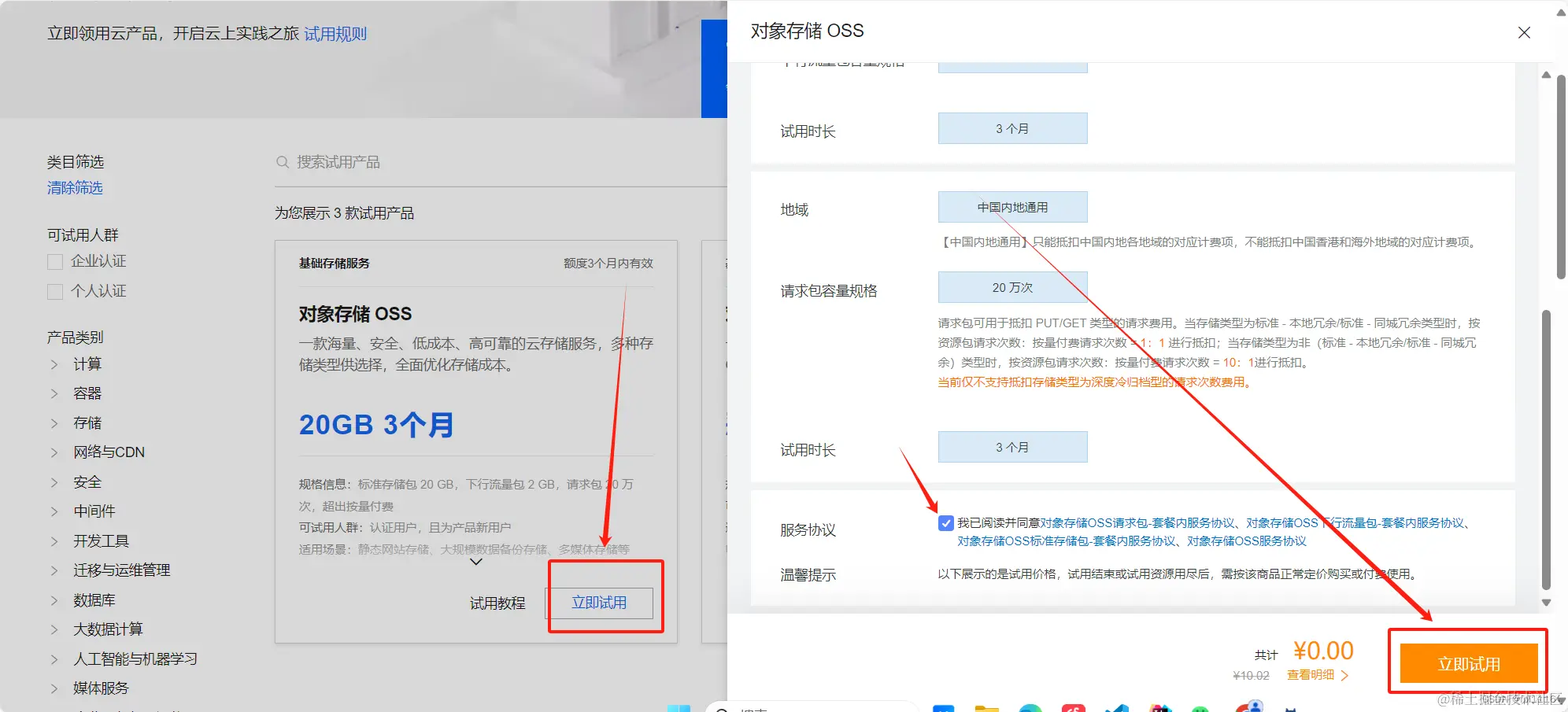
Task: Tick the 个人认证 checkbox
Action: pyautogui.click(x=55, y=291)
